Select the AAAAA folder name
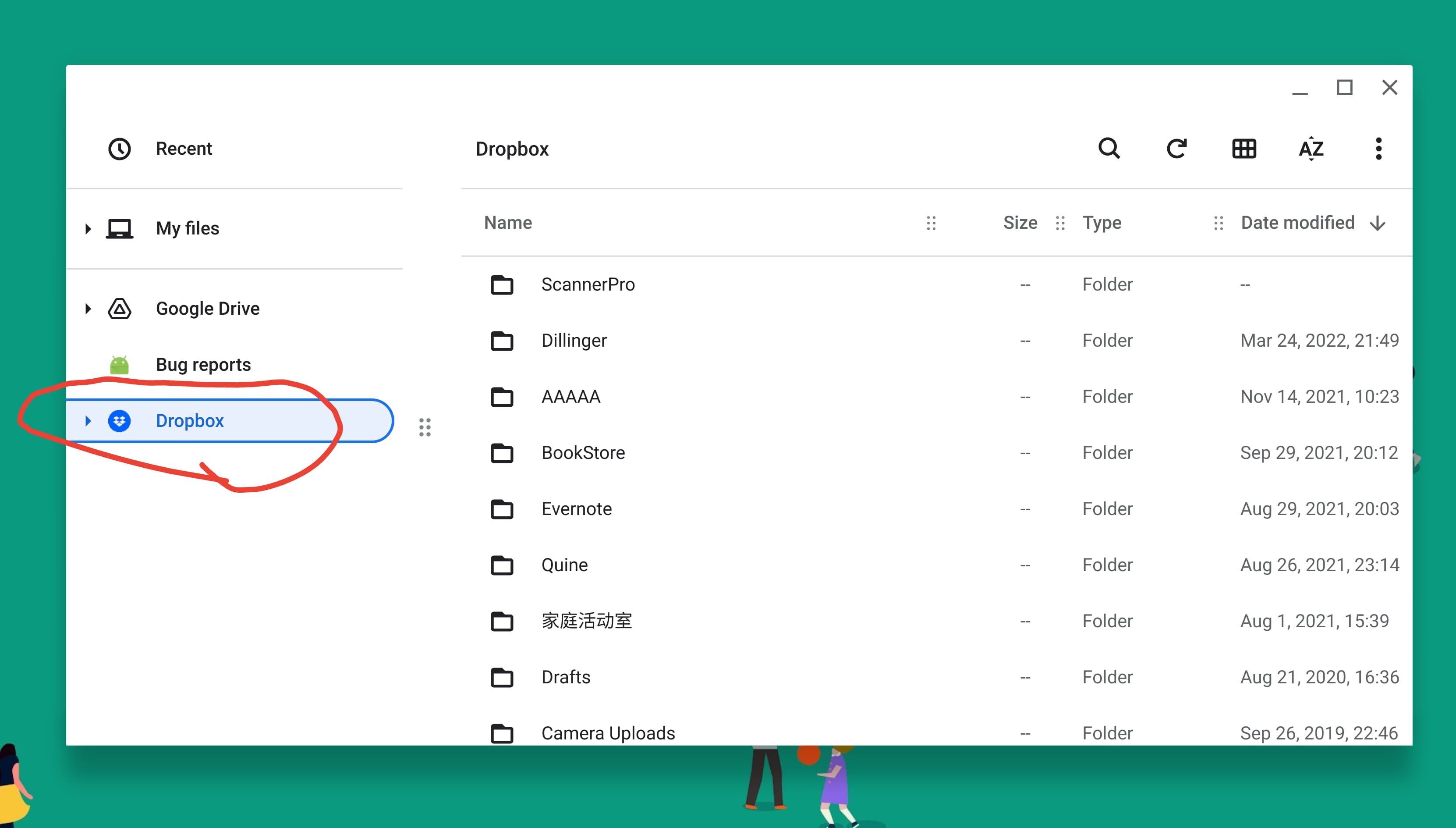 570,396
